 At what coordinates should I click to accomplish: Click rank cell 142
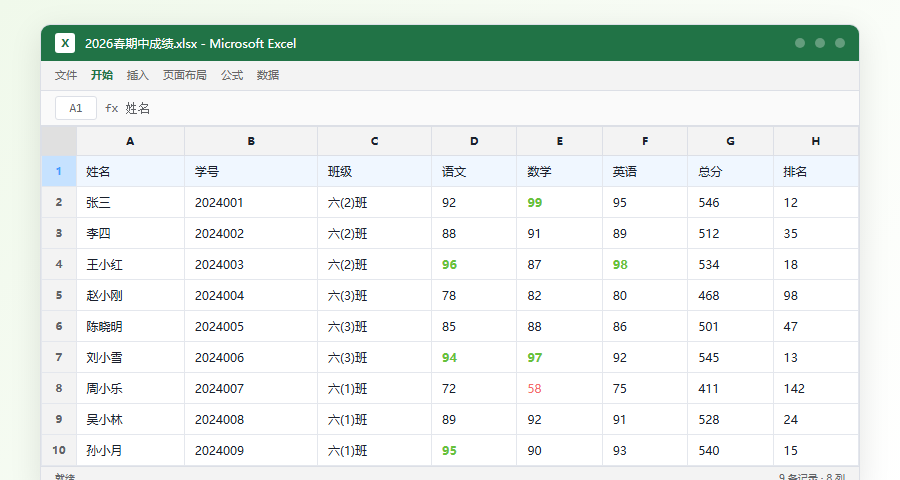[816, 388]
